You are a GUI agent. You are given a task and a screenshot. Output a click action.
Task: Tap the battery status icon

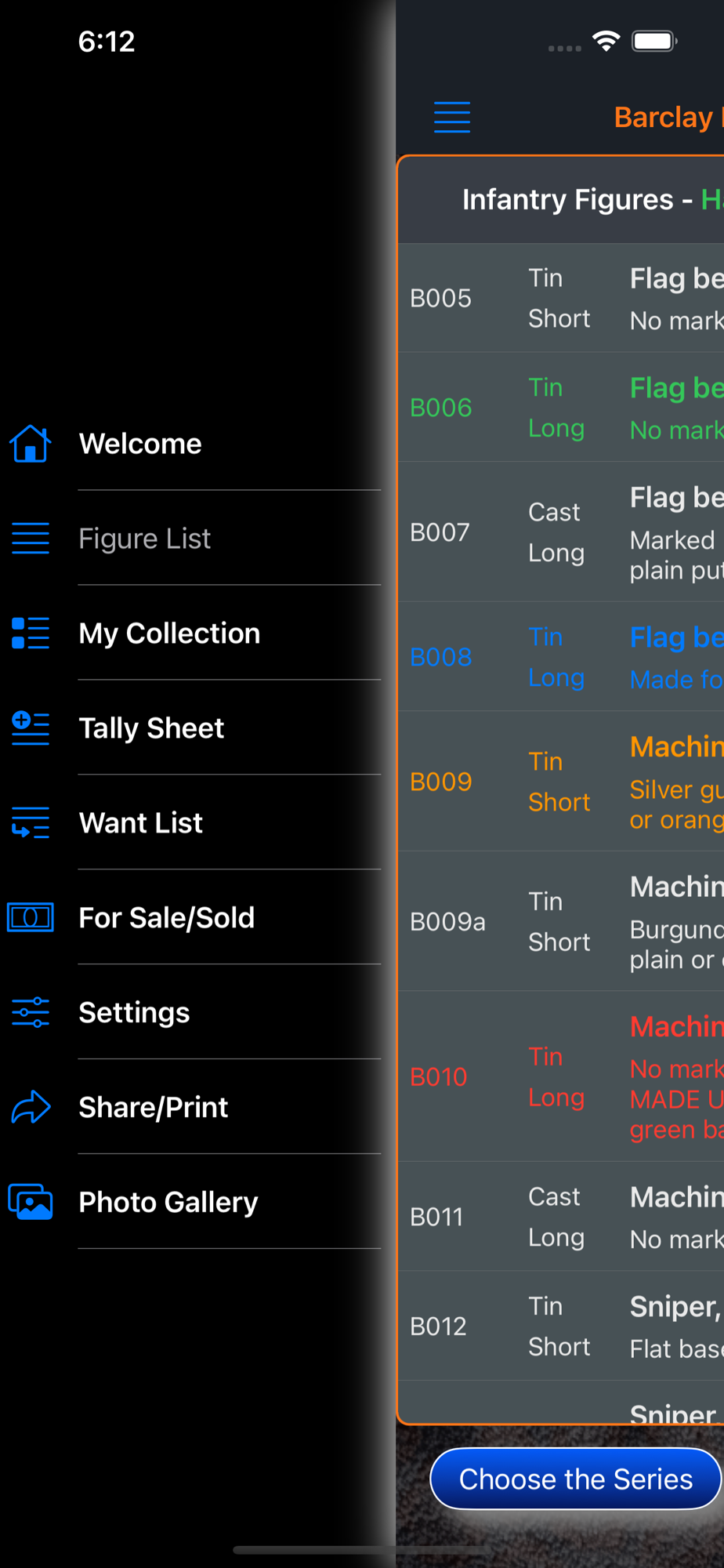(x=655, y=42)
